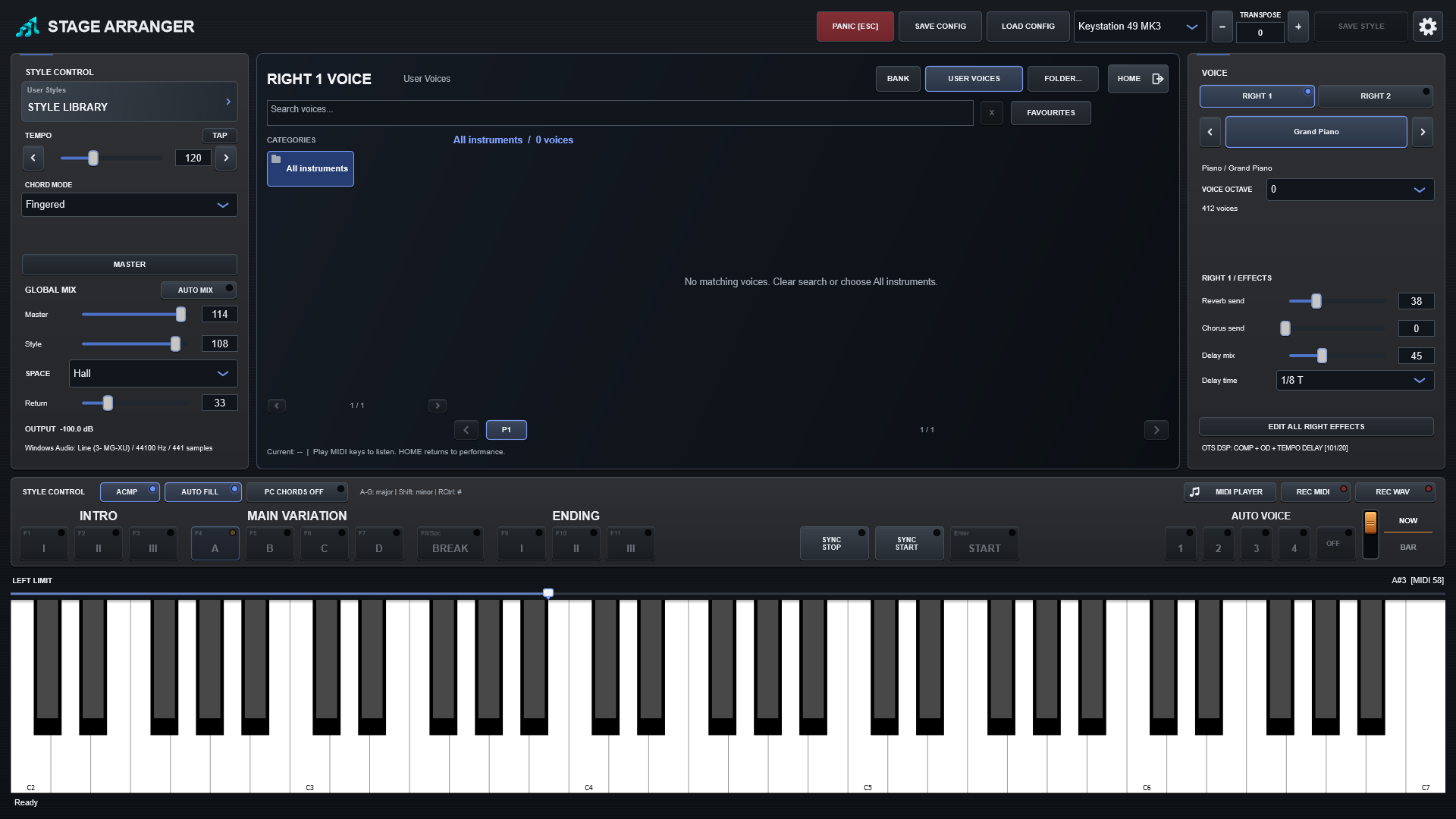Switch to RIGHT 2 voice tab
The image size is (1456, 819).
point(1375,96)
